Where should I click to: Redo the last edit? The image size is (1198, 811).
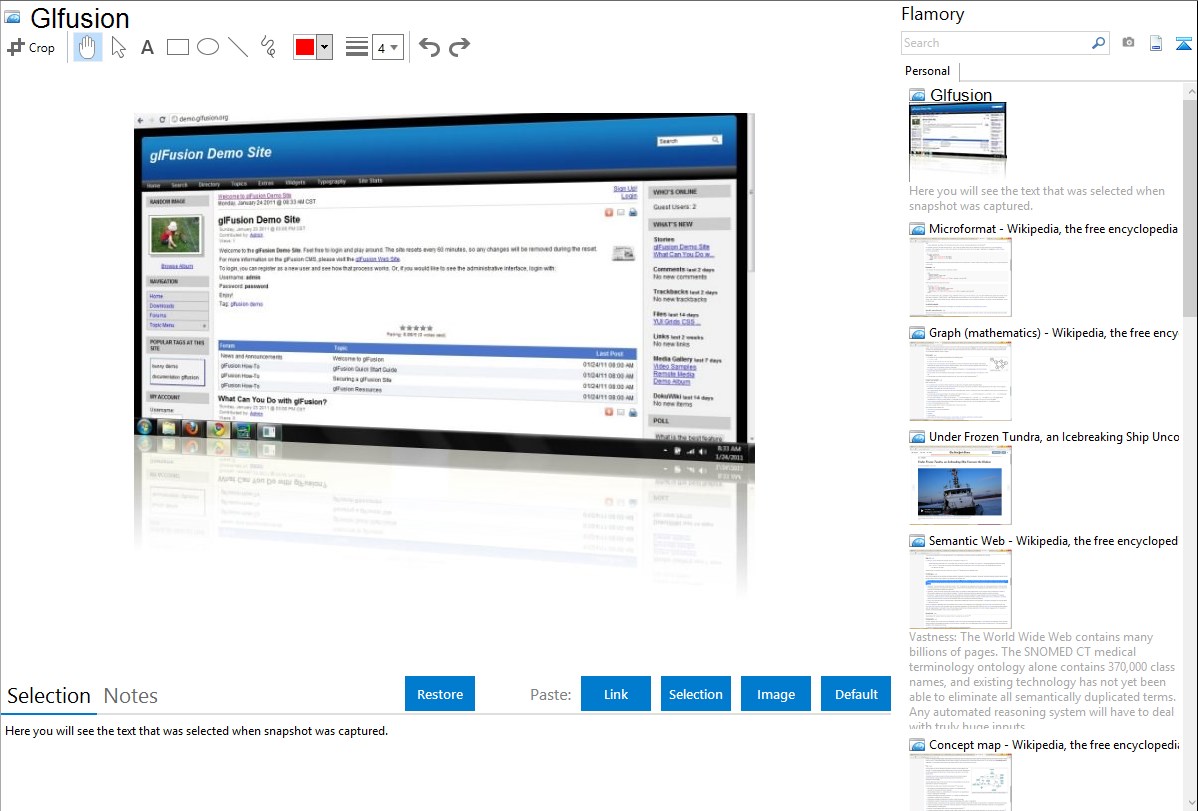click(x=459, y=47)
